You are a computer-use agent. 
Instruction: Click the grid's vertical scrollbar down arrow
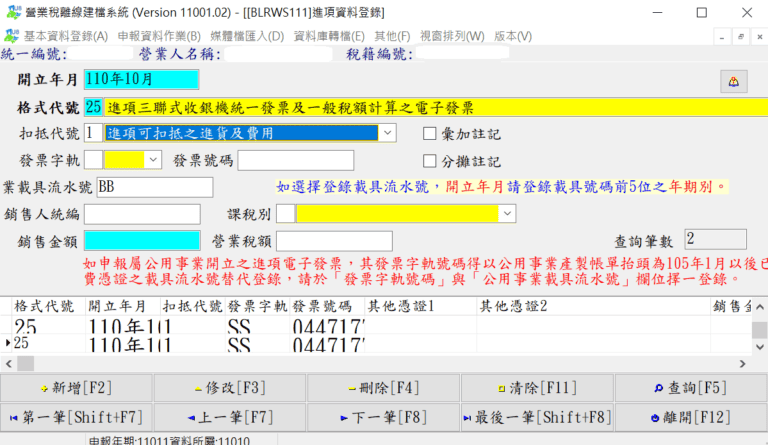pyautogui.click(x=760, y=347)
